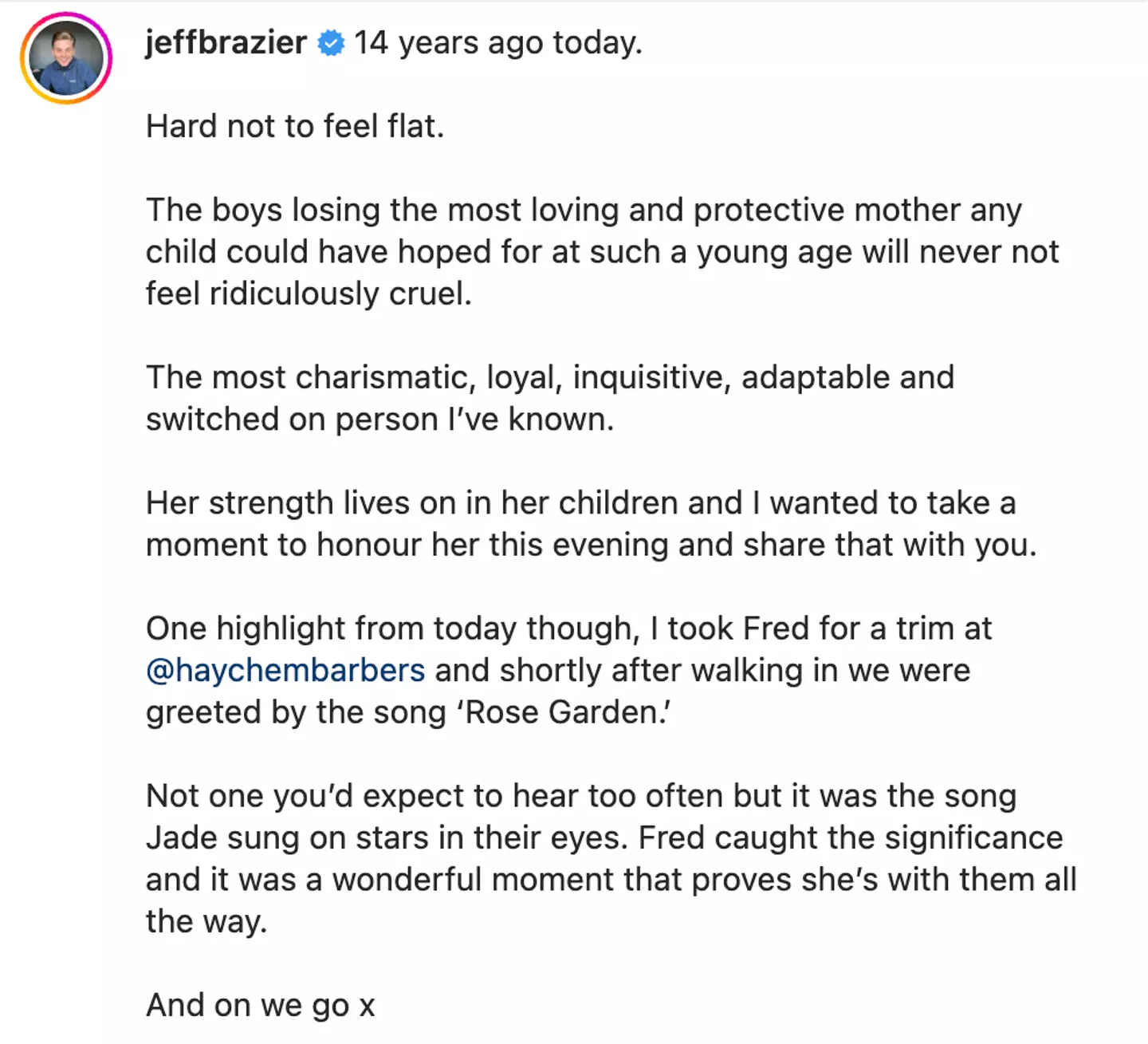Click the line starting 'The boys losing'
The image size is (1148, 1044).
point(583,210)
